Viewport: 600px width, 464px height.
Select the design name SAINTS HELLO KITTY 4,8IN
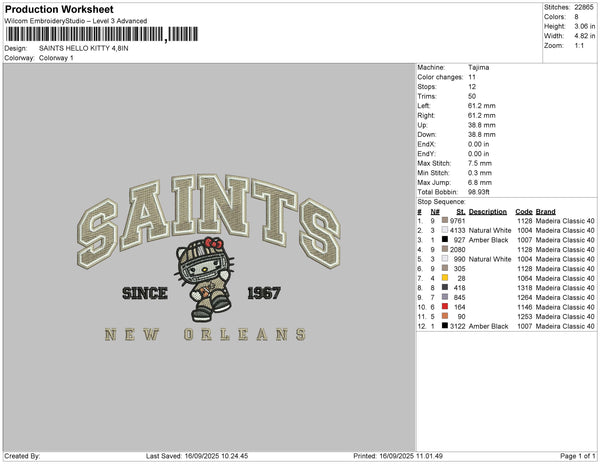click(84, 48)
